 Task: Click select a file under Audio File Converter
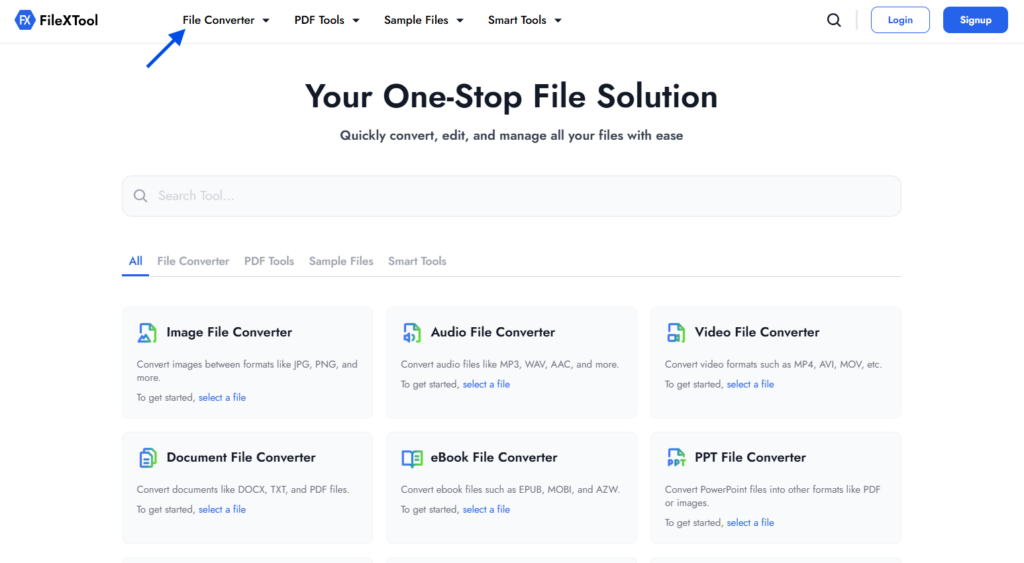pos(486,384)
